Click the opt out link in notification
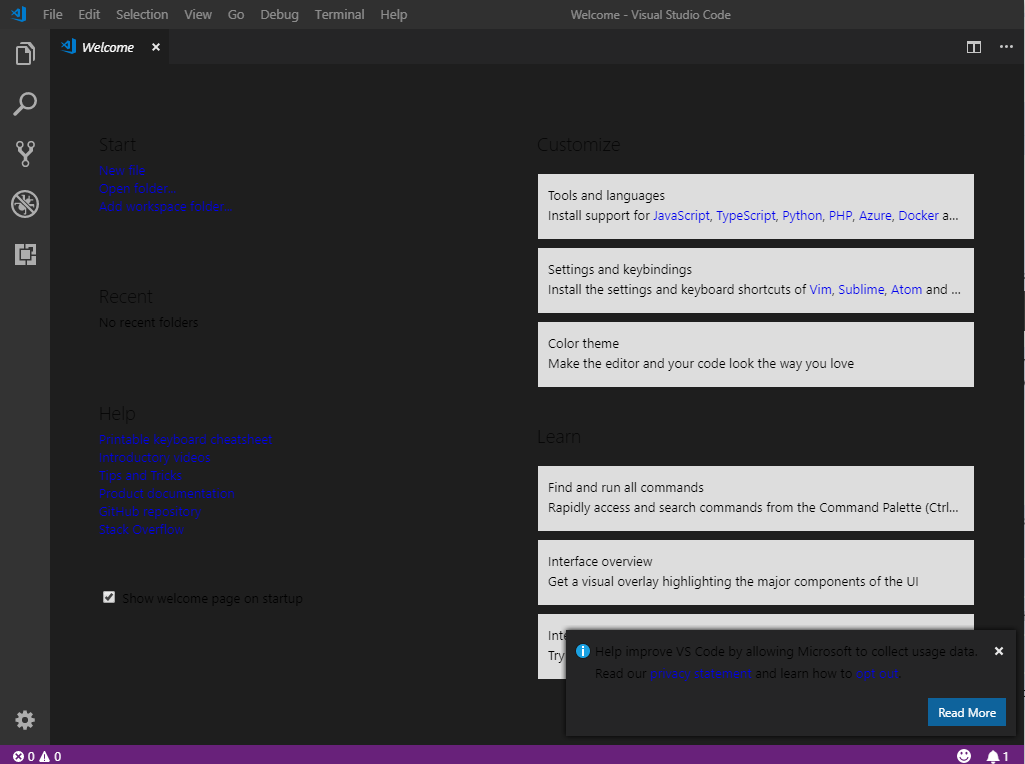The height and width of the screenshot is (764, 1025). [877, 673]
